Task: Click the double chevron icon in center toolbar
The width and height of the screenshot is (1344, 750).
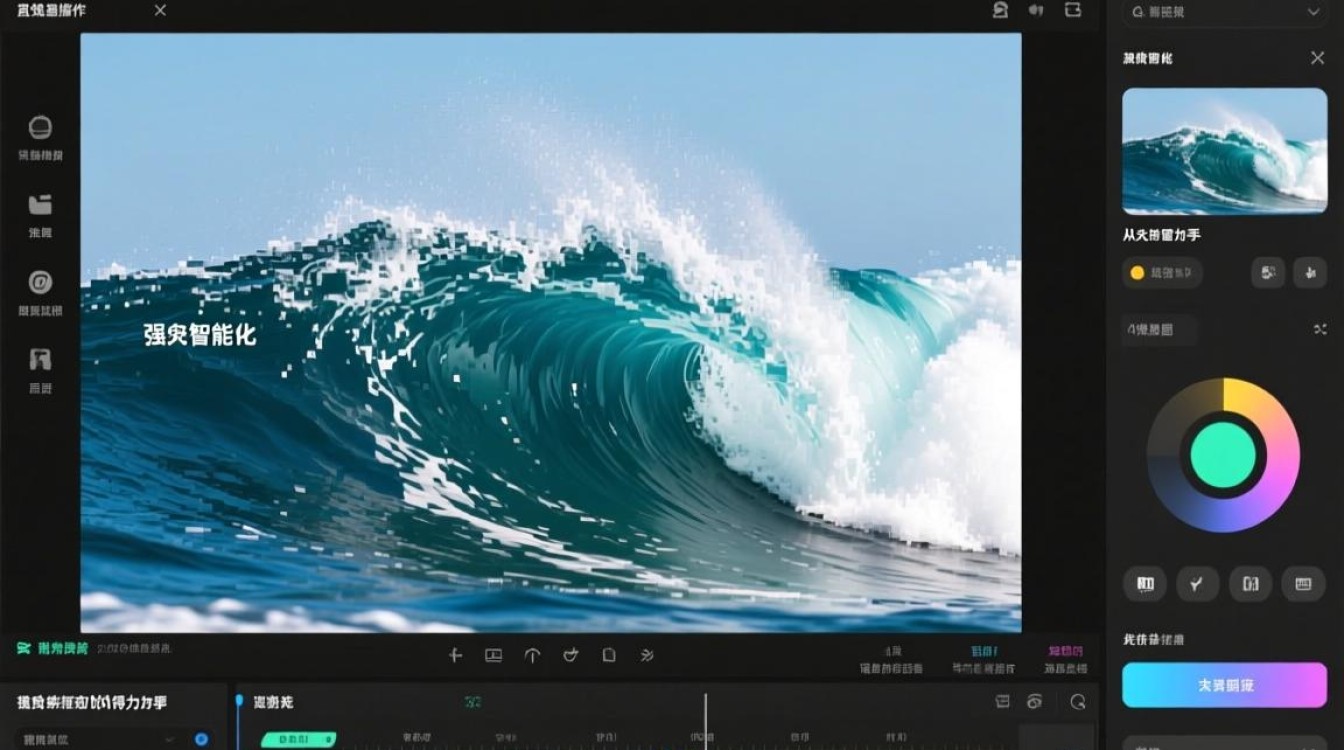Action: coord(647,656)
